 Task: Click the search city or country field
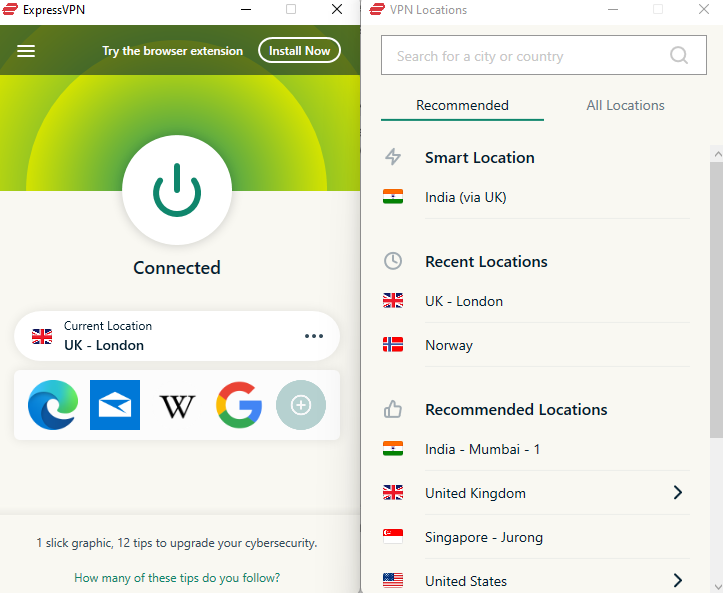pyautogui.click(x=544, y=55)
